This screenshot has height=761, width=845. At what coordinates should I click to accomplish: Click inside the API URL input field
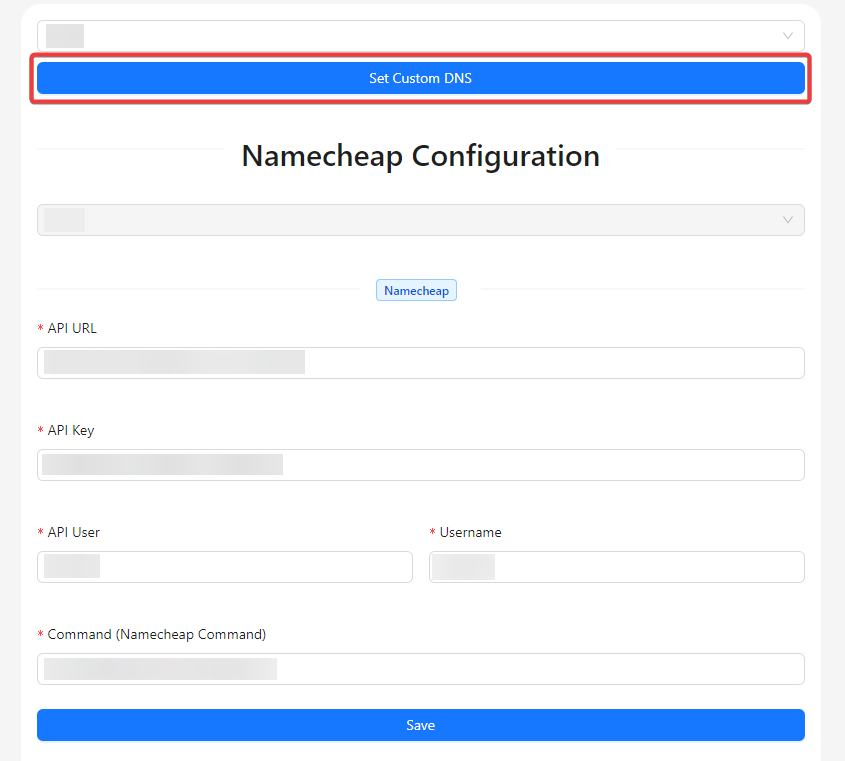coord(420,362)
